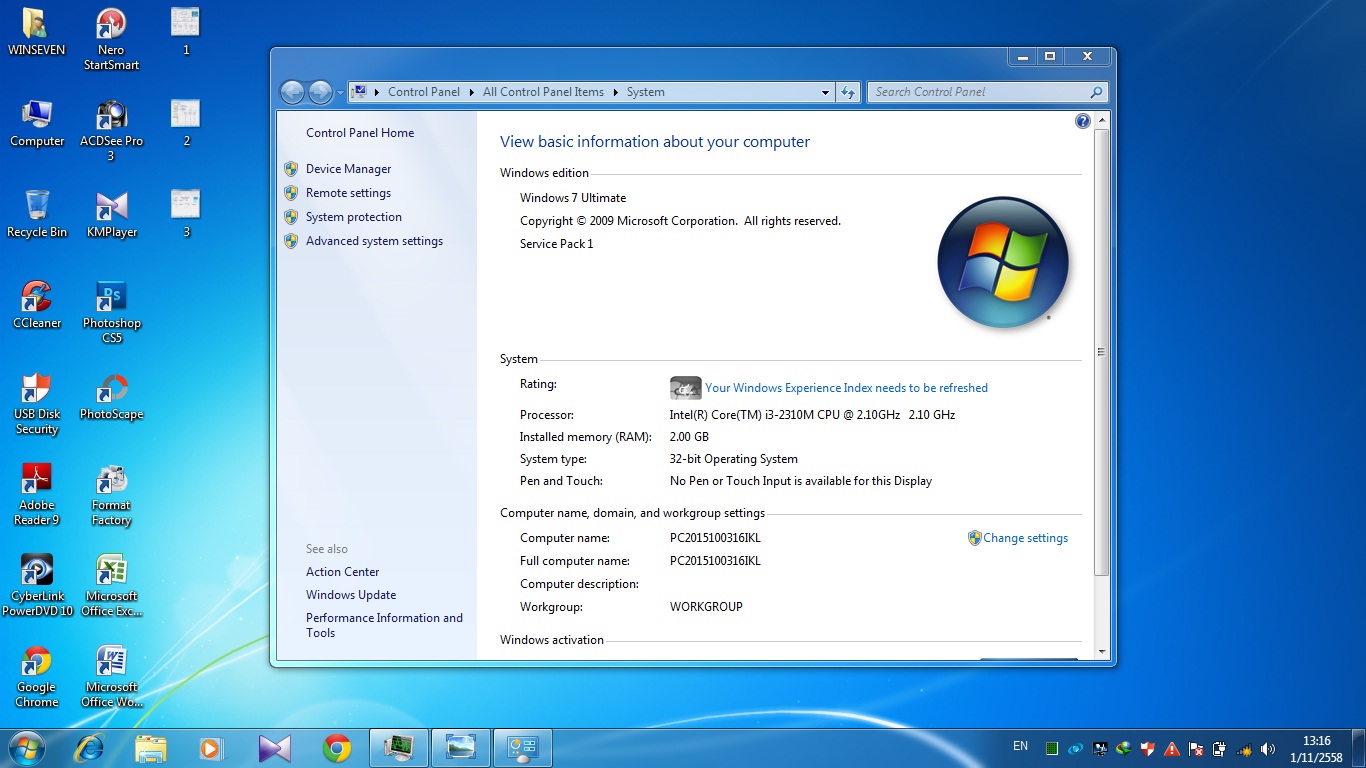Open CCleaner desktop shortcut icon
This screenshot has height=768, width=1366.
[37, 298]
